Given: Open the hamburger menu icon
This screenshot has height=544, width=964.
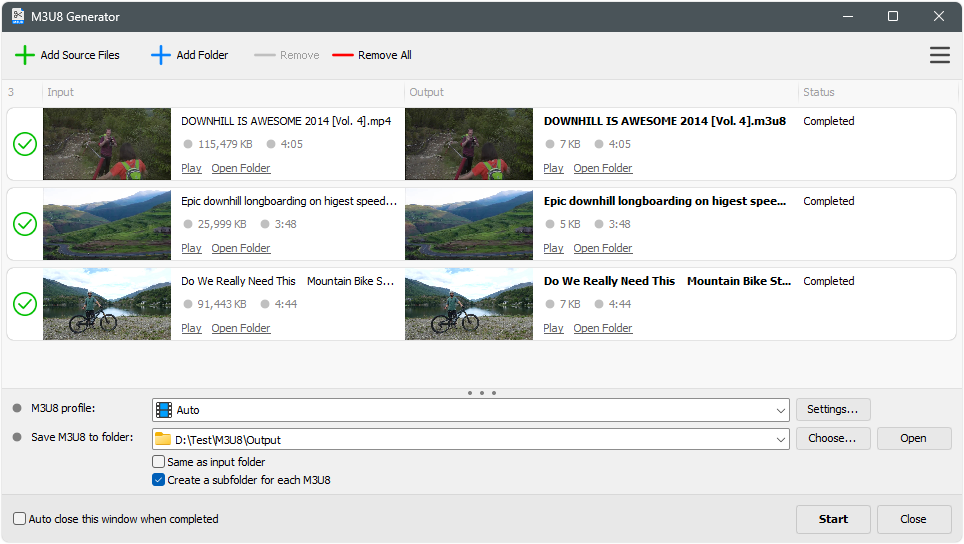Looking at the screenshot, I should click(x=939, y=55).
